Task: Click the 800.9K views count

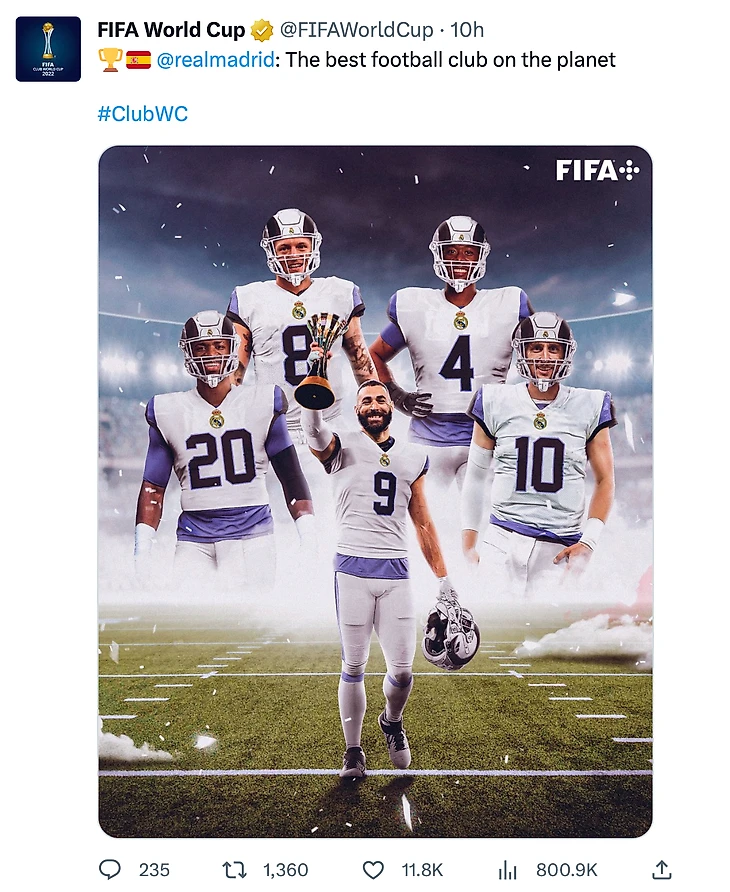Action: 567,870
